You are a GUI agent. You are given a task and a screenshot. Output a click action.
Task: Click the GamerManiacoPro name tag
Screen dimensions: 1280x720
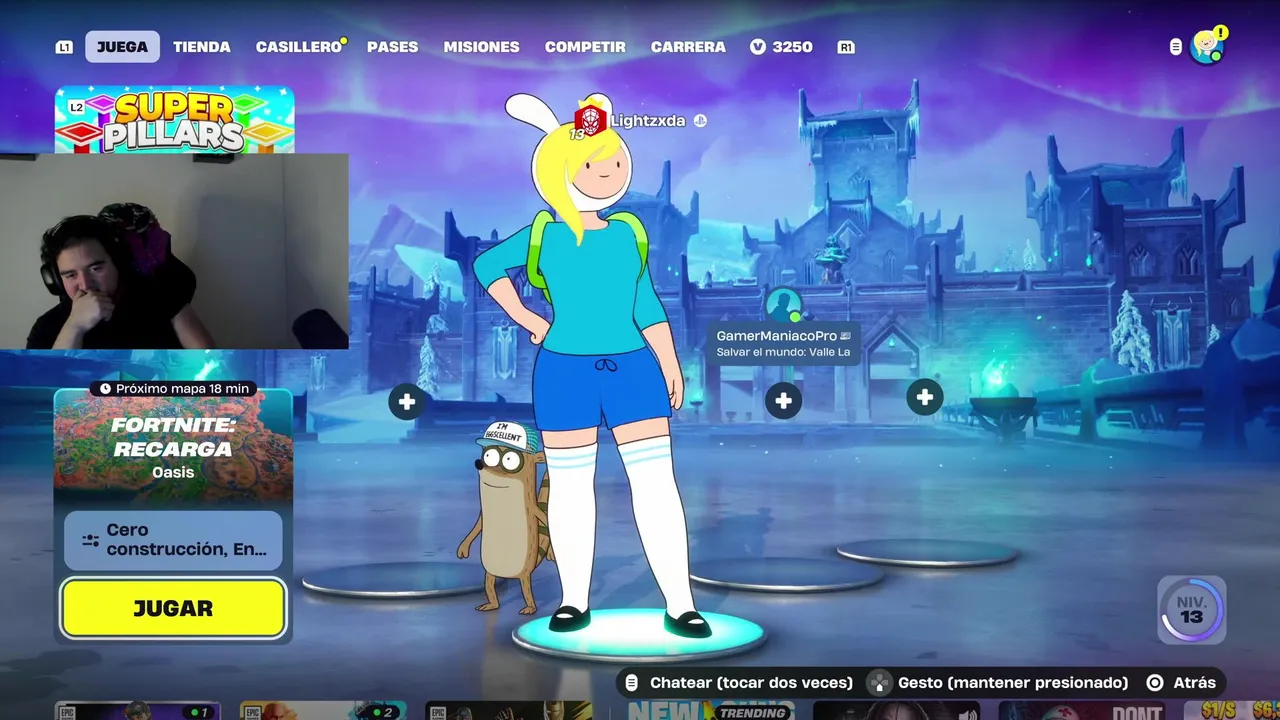[783, 343]
